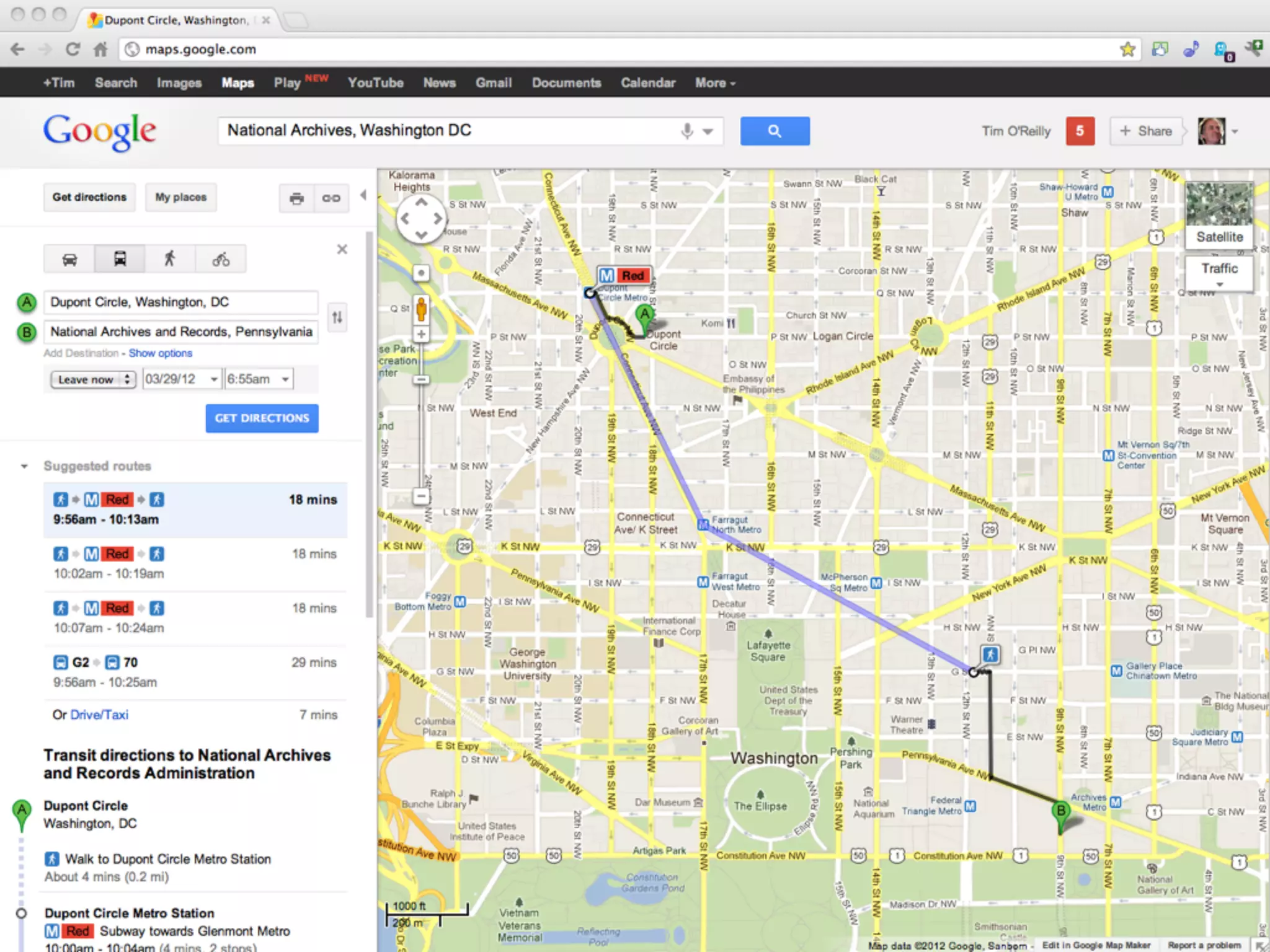Viewport: 1270px width, 952px height.
Task: Click the map zoom slider track
Action: (421, 434)
